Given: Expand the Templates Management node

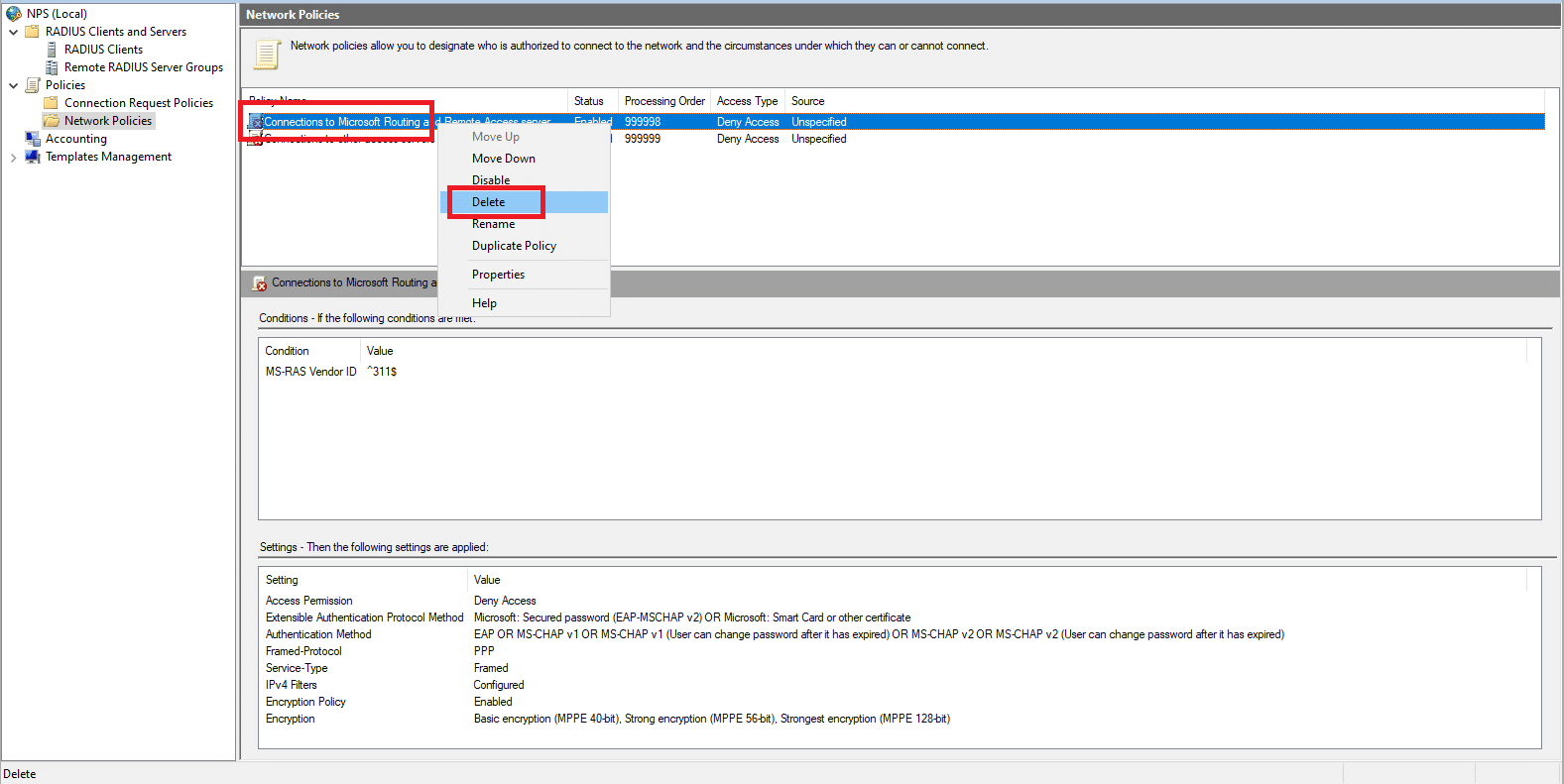Looking at the screenshot, I should (13, 157).
